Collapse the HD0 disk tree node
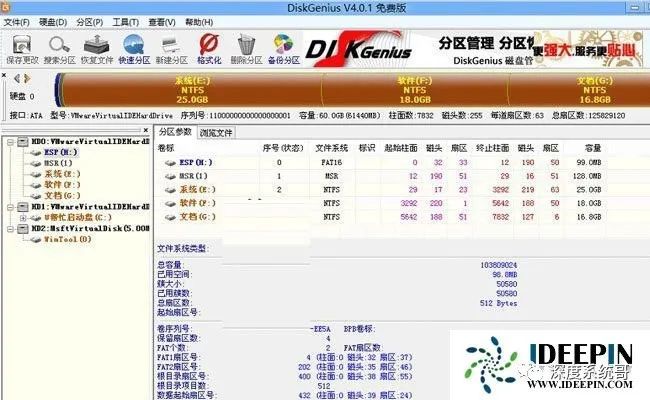Screen dimensions: 650x400 (x=10, y=142)
